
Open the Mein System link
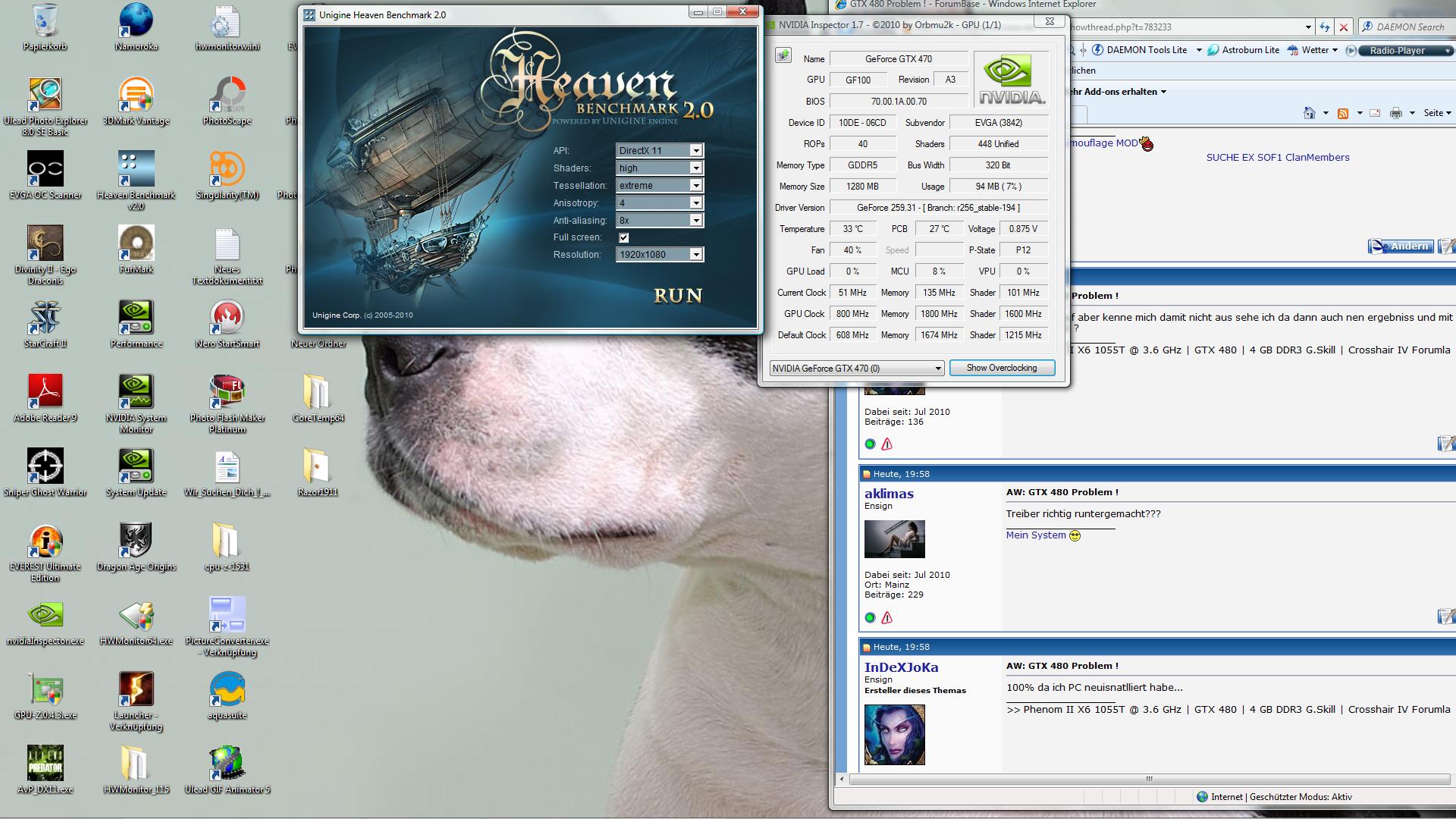(x=1035, y=535)
